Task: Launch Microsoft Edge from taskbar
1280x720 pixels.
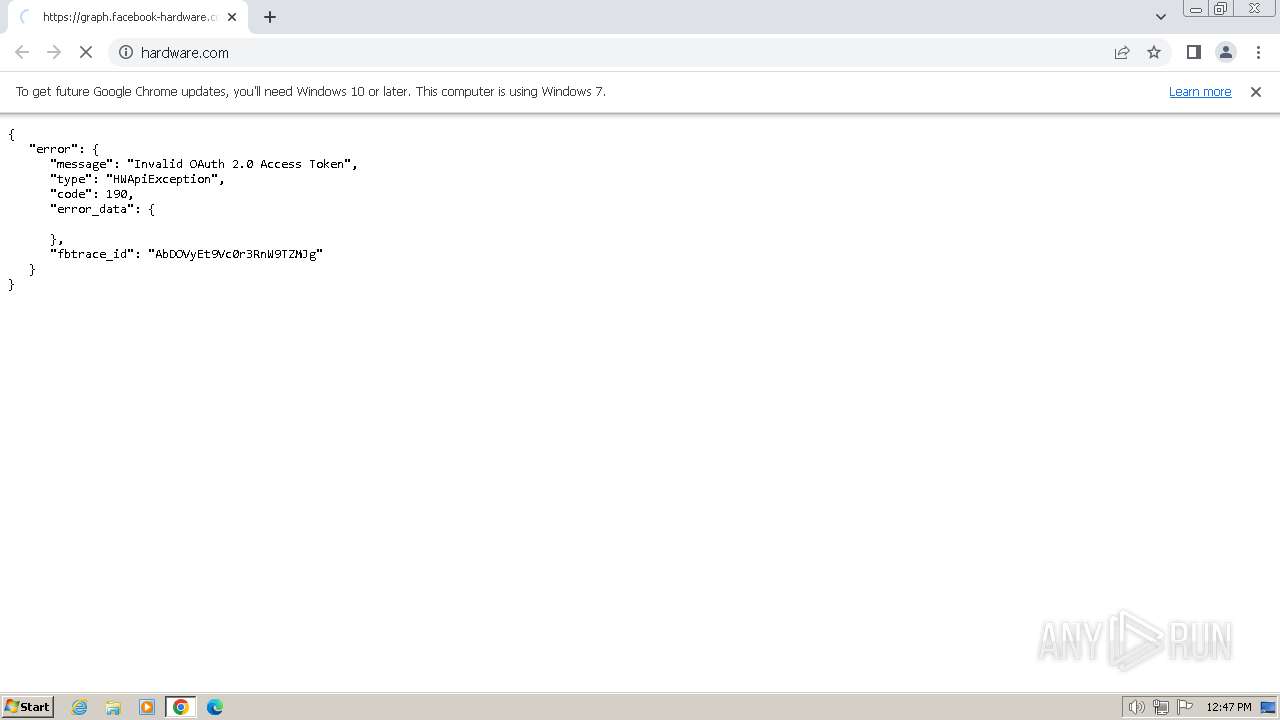Action: (x=215, y=707)
